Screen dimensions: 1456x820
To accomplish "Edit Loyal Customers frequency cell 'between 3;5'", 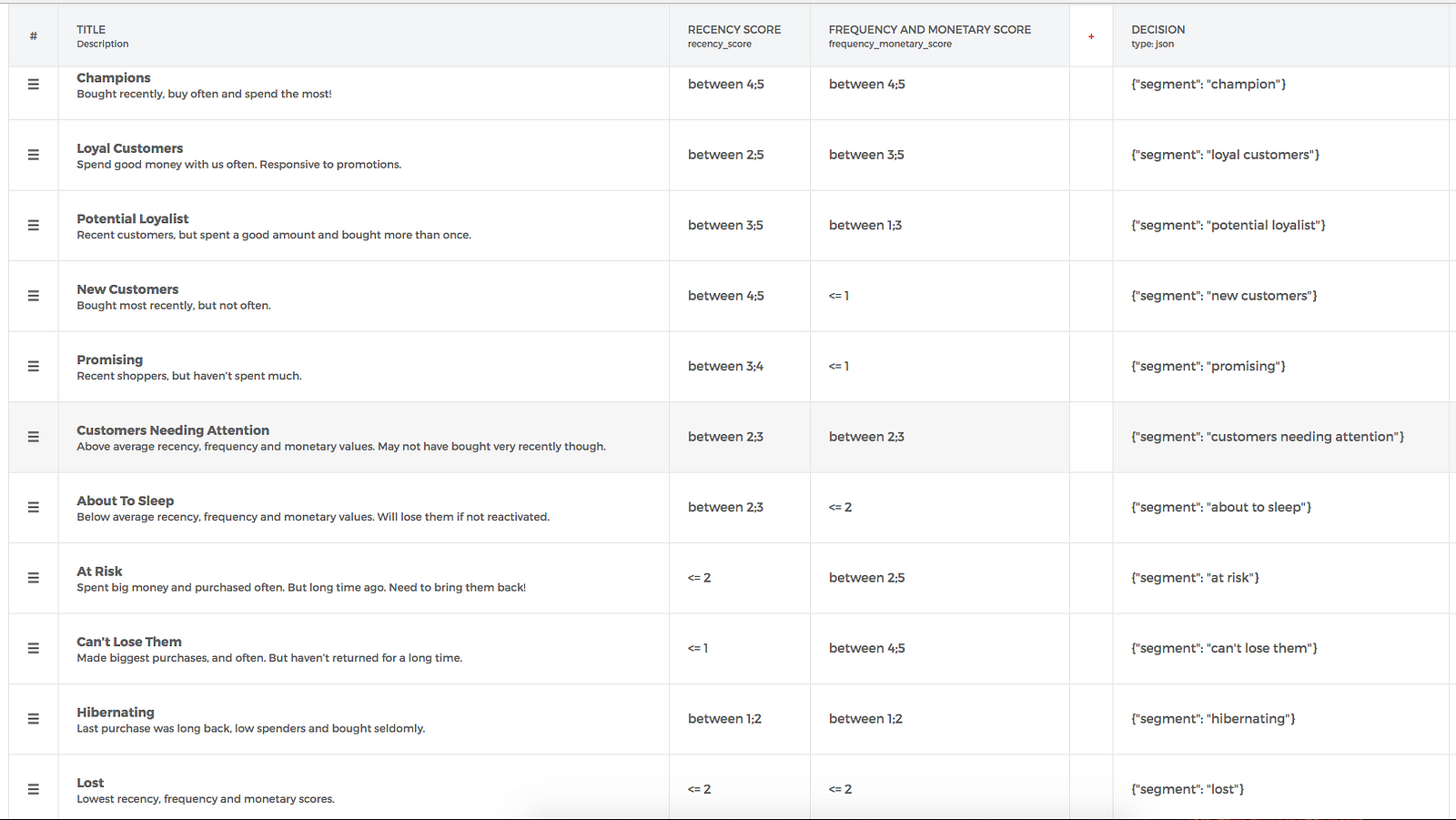I will (866, 155).
